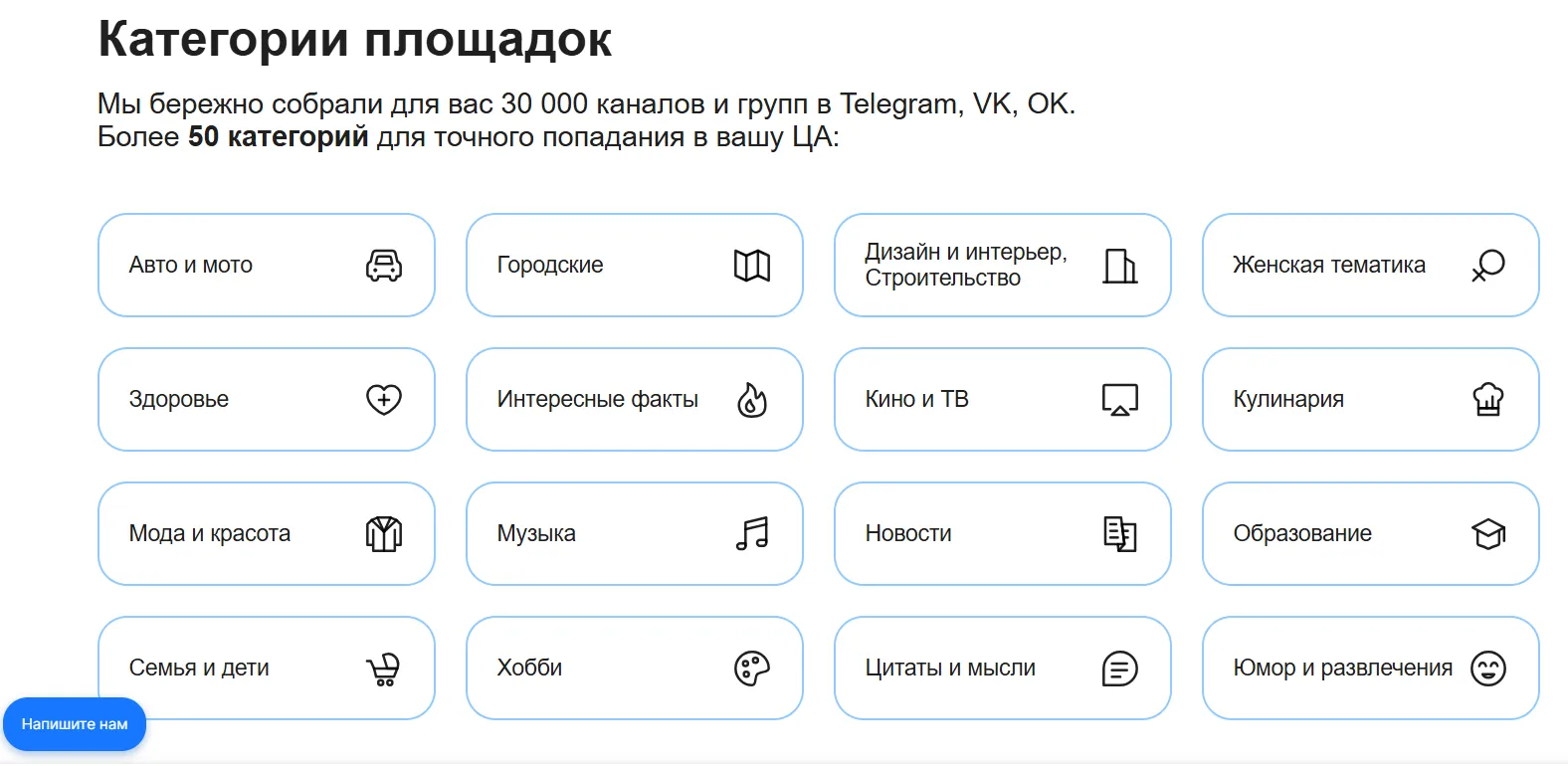
Task: Click the chat bubble icon in Цитаты и мысли
Action: [1120, 669]
